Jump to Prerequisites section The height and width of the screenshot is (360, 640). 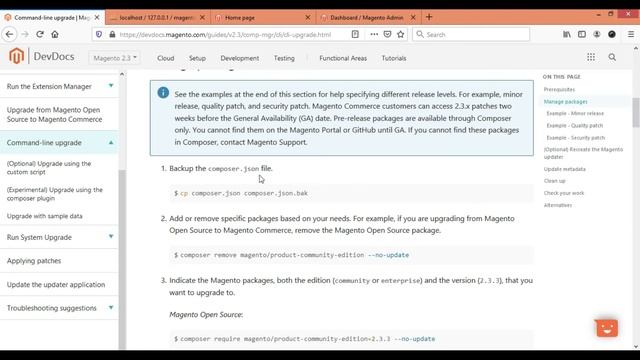click(559, 89)
